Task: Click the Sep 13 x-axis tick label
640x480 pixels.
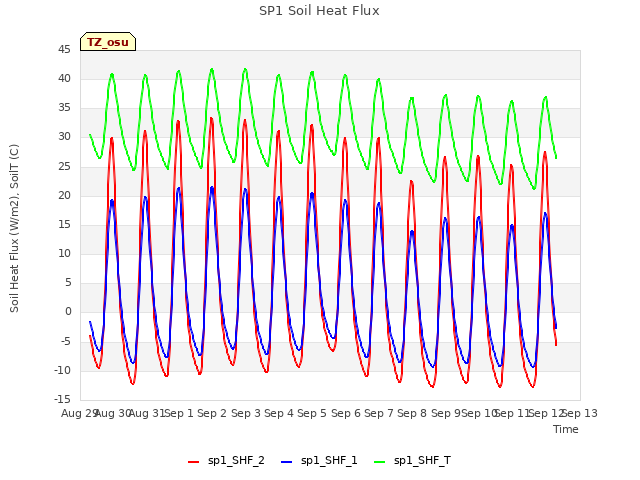Action: point(580,413)
